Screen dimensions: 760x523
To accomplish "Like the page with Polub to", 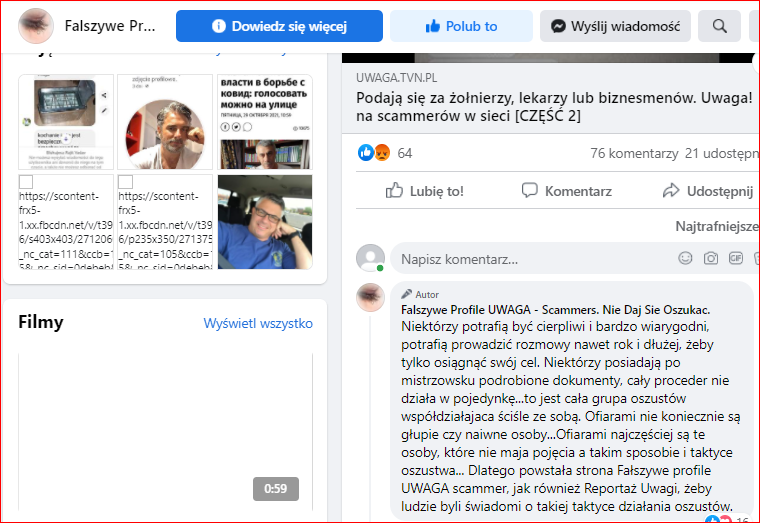I will pyautogui.click(x=461, y=26).
